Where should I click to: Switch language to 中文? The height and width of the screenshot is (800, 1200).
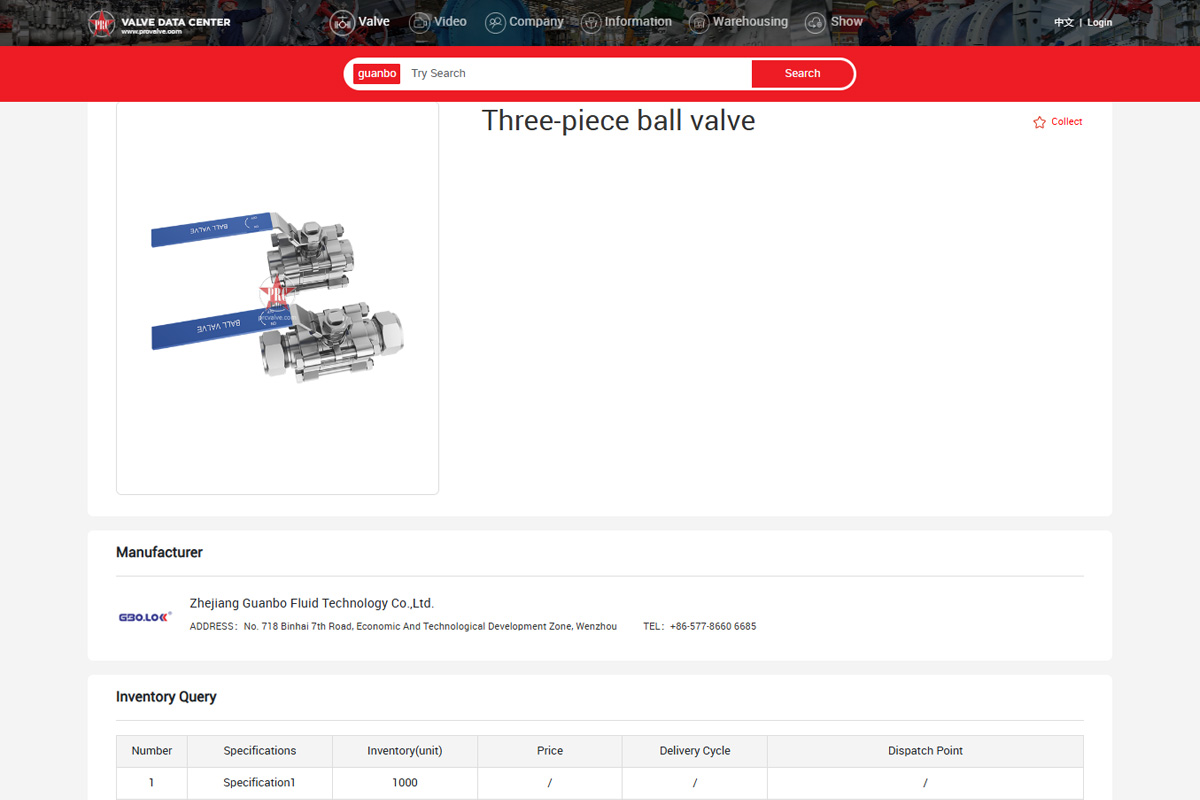click(1063, 22)
